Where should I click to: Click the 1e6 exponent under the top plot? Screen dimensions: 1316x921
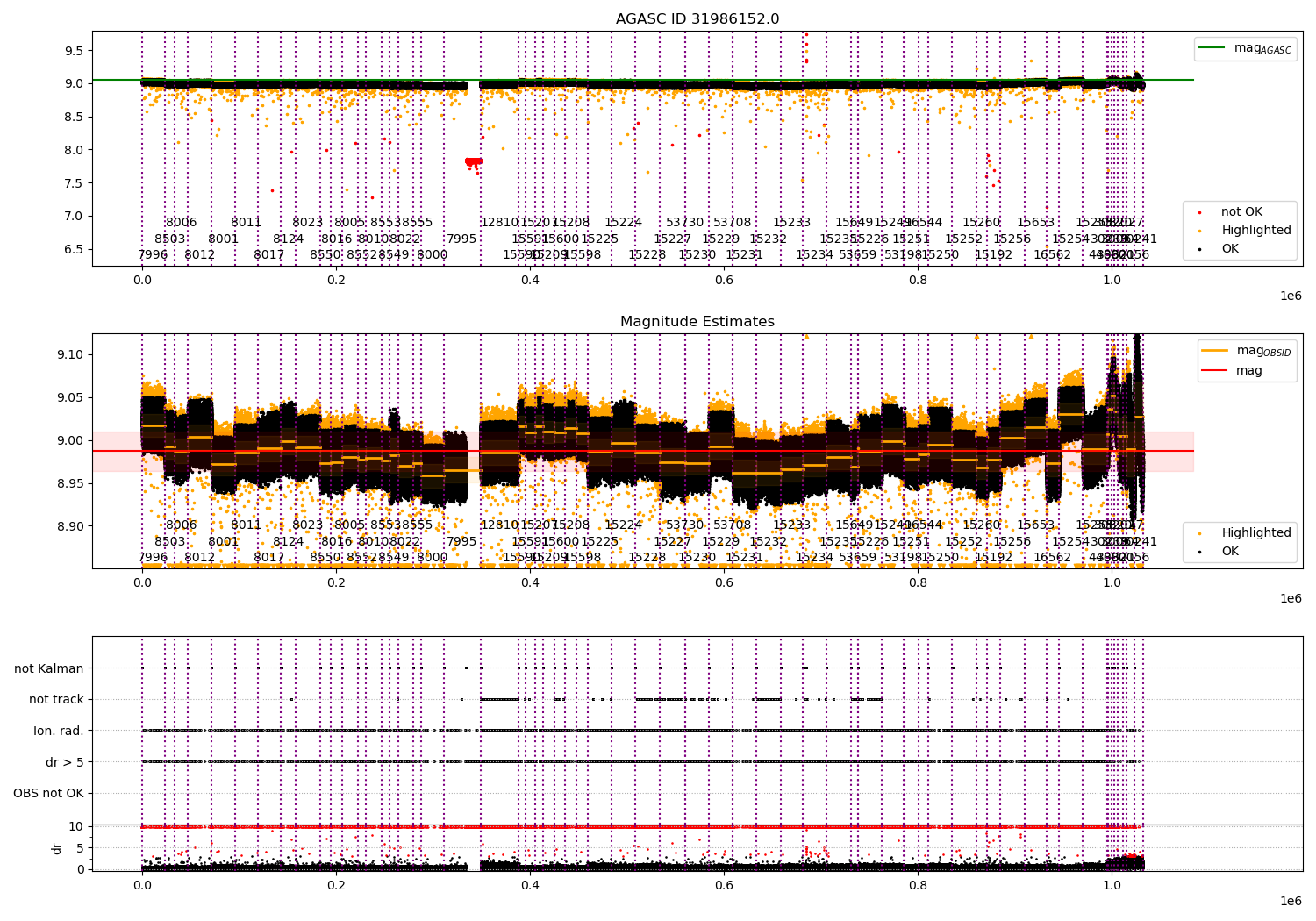1291,296
